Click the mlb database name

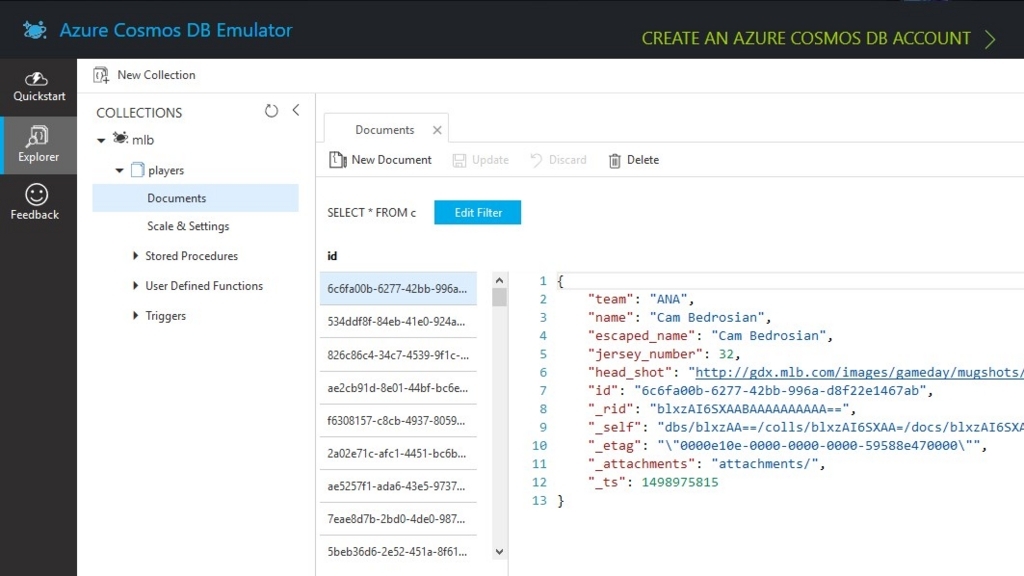(143, 140)
